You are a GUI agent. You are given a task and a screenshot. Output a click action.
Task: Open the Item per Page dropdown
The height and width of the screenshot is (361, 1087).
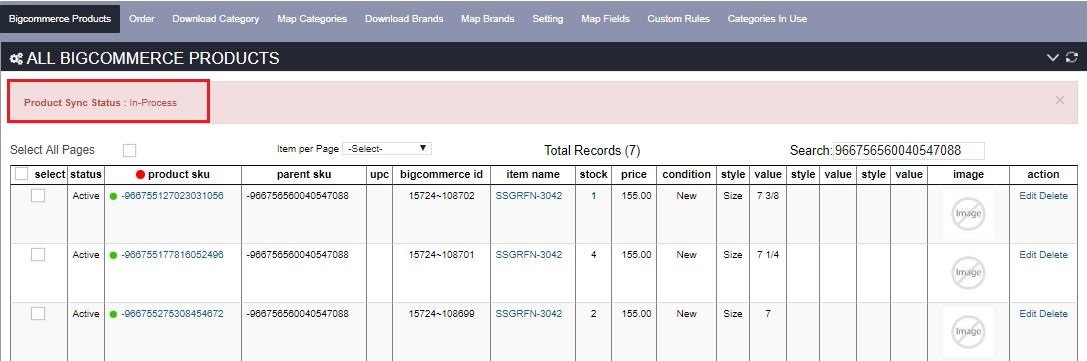tap(387, 149)
